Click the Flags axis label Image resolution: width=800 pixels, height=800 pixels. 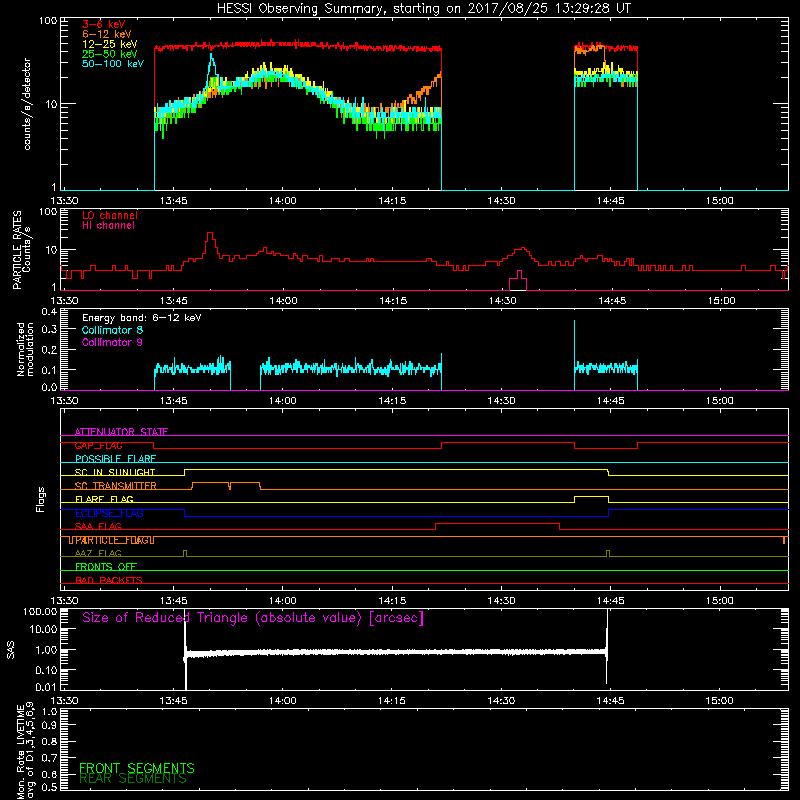41,499
